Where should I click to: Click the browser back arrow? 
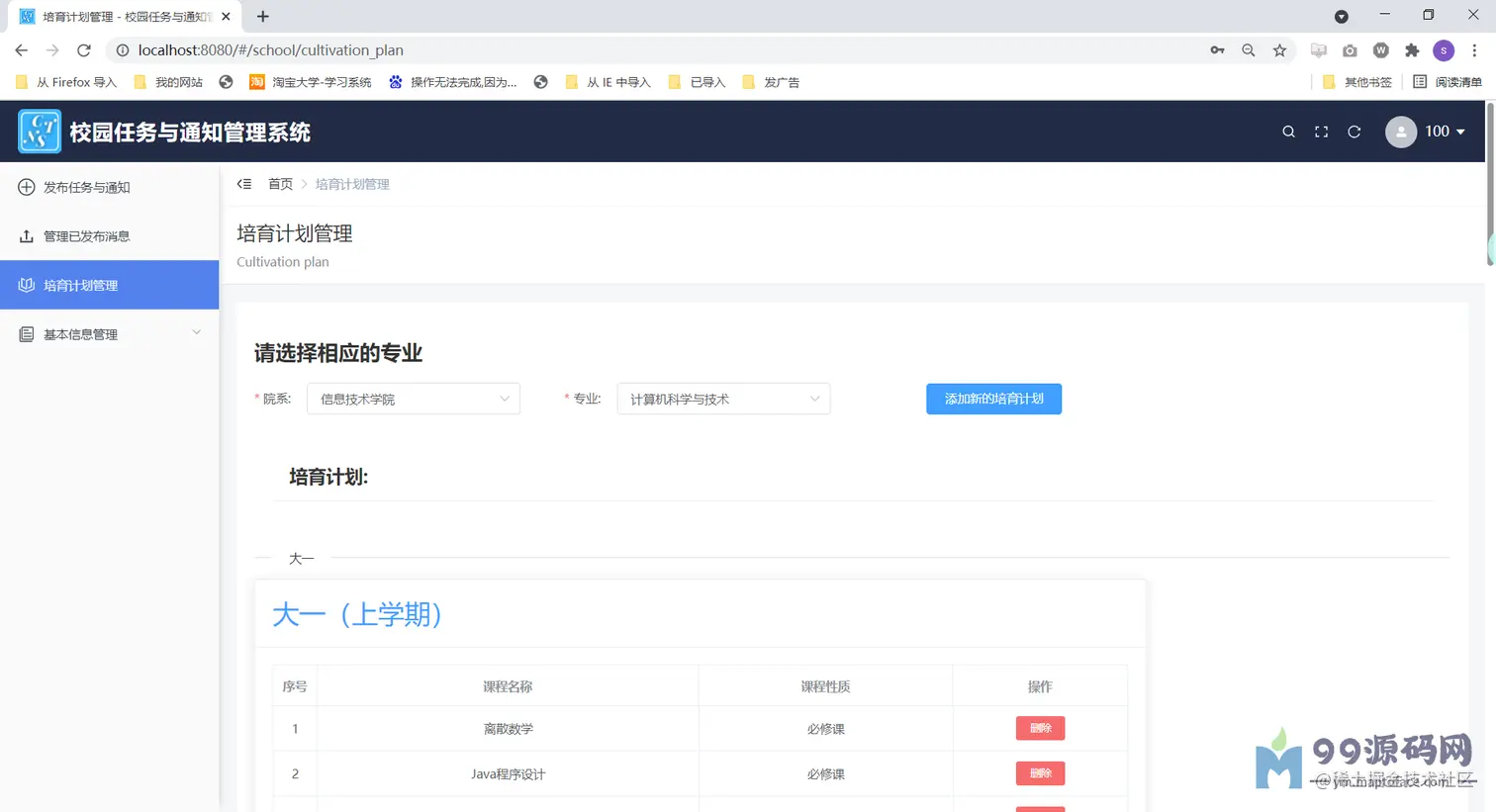22,50
